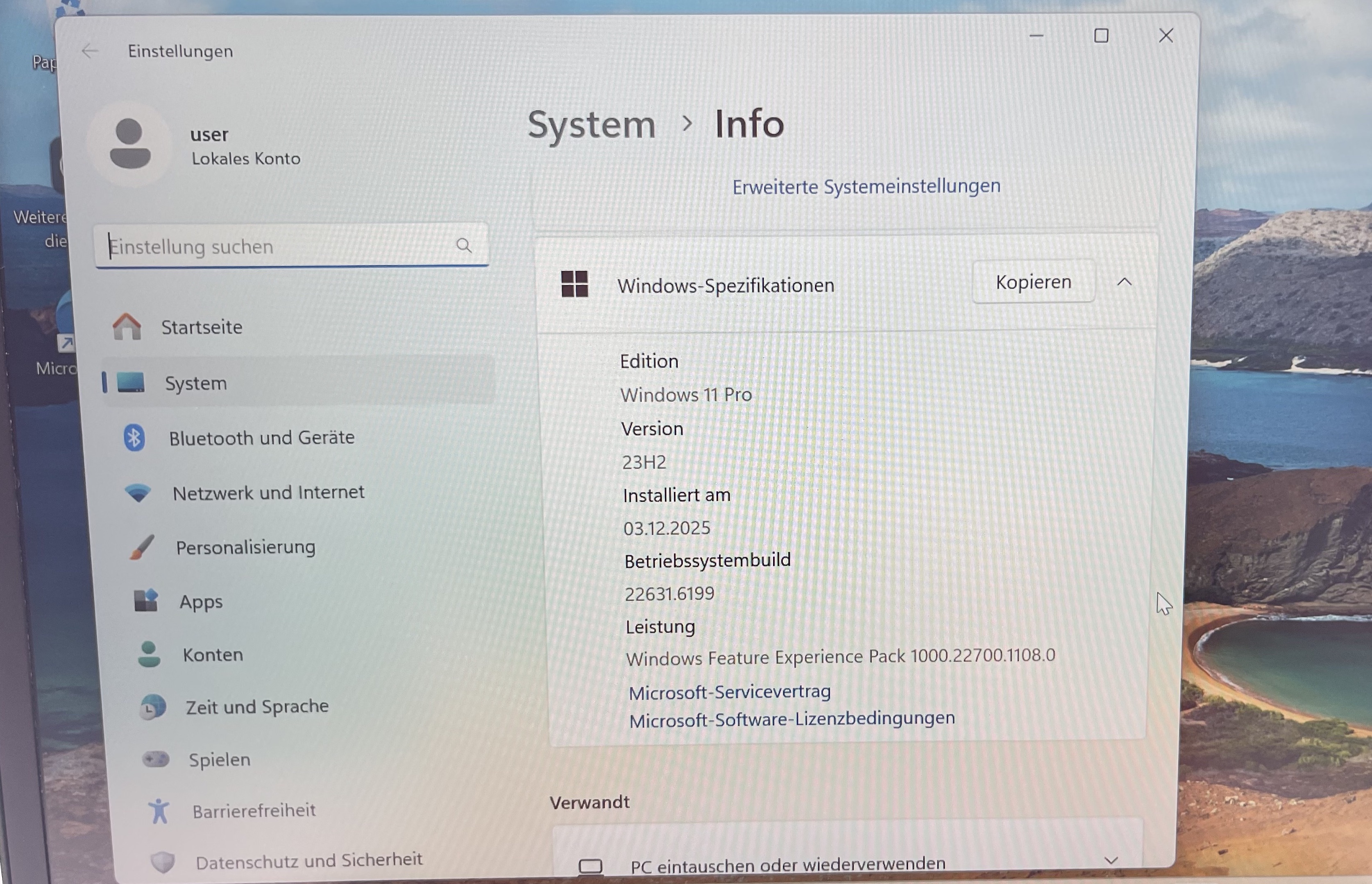Viewport: 1372px width, 884px height.
Task: Click the Datenschutz shield icon
Action: [x=163, y=861]
